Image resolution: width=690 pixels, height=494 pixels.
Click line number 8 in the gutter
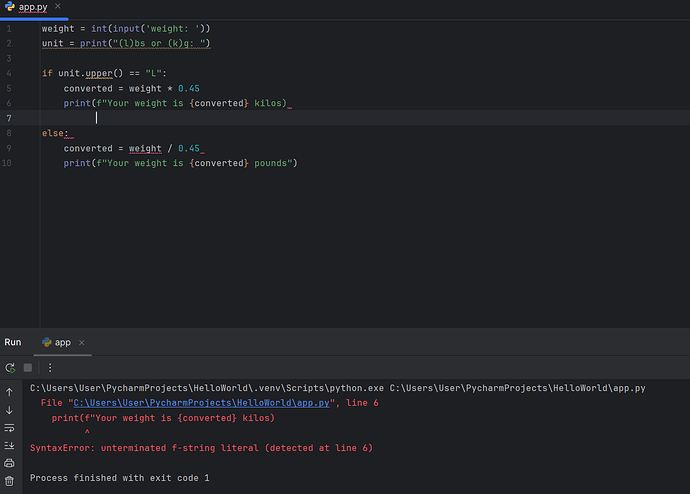click(9, 133)
